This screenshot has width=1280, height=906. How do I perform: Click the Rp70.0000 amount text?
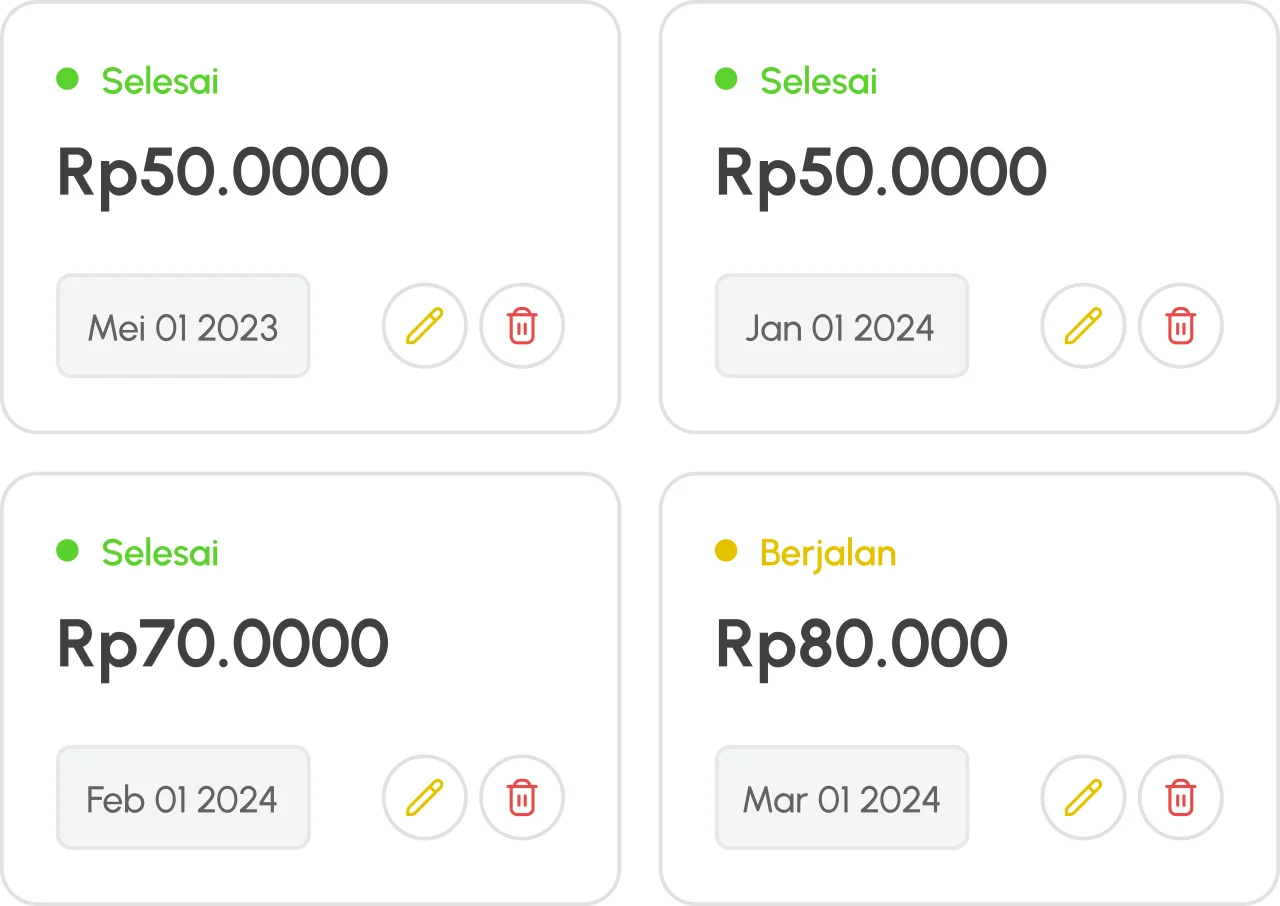(222, 645)
